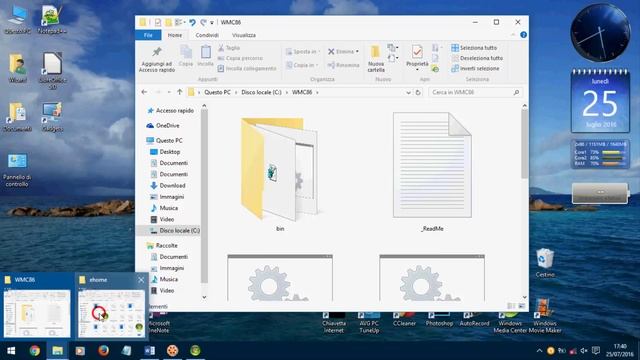The height and width of the screenshot is (360, 640).
Task: Open Cestino on the desktop
Action: [x=545, y=263]
